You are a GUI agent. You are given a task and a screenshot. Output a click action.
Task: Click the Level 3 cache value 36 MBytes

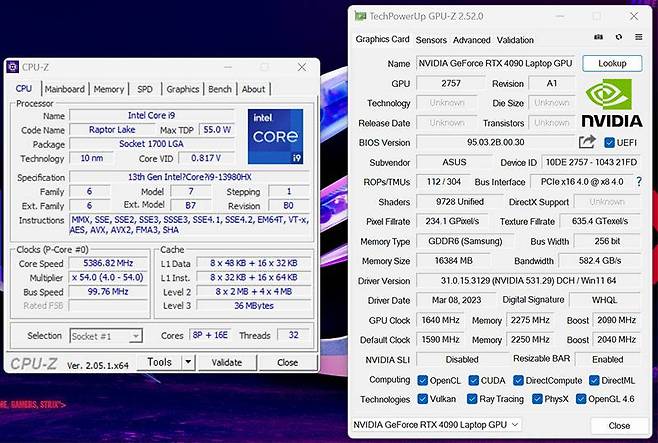point(253,305)
